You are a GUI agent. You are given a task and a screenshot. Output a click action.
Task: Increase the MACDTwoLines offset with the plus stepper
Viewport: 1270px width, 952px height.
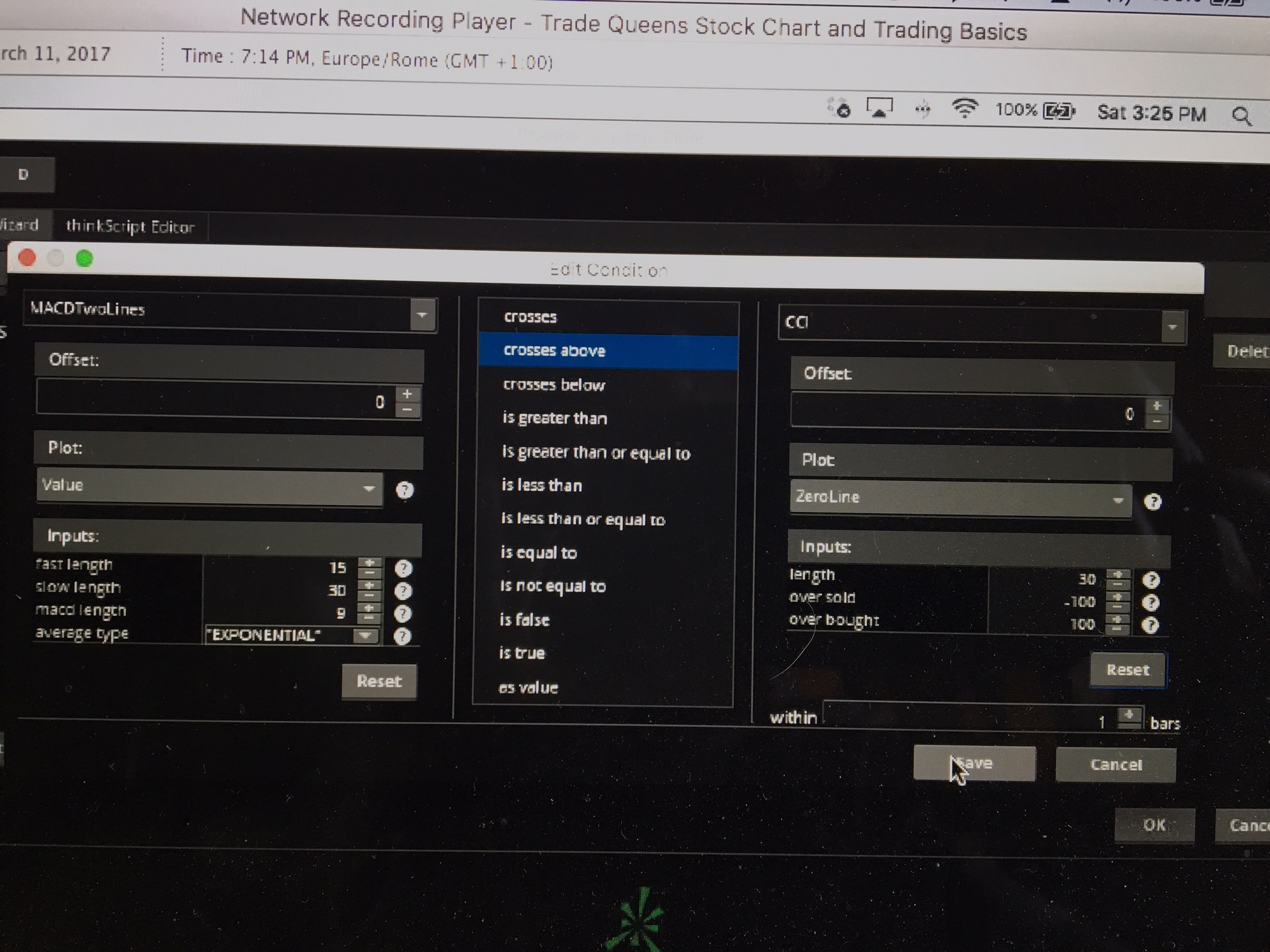pyautogui.click(x=408, y=394)
